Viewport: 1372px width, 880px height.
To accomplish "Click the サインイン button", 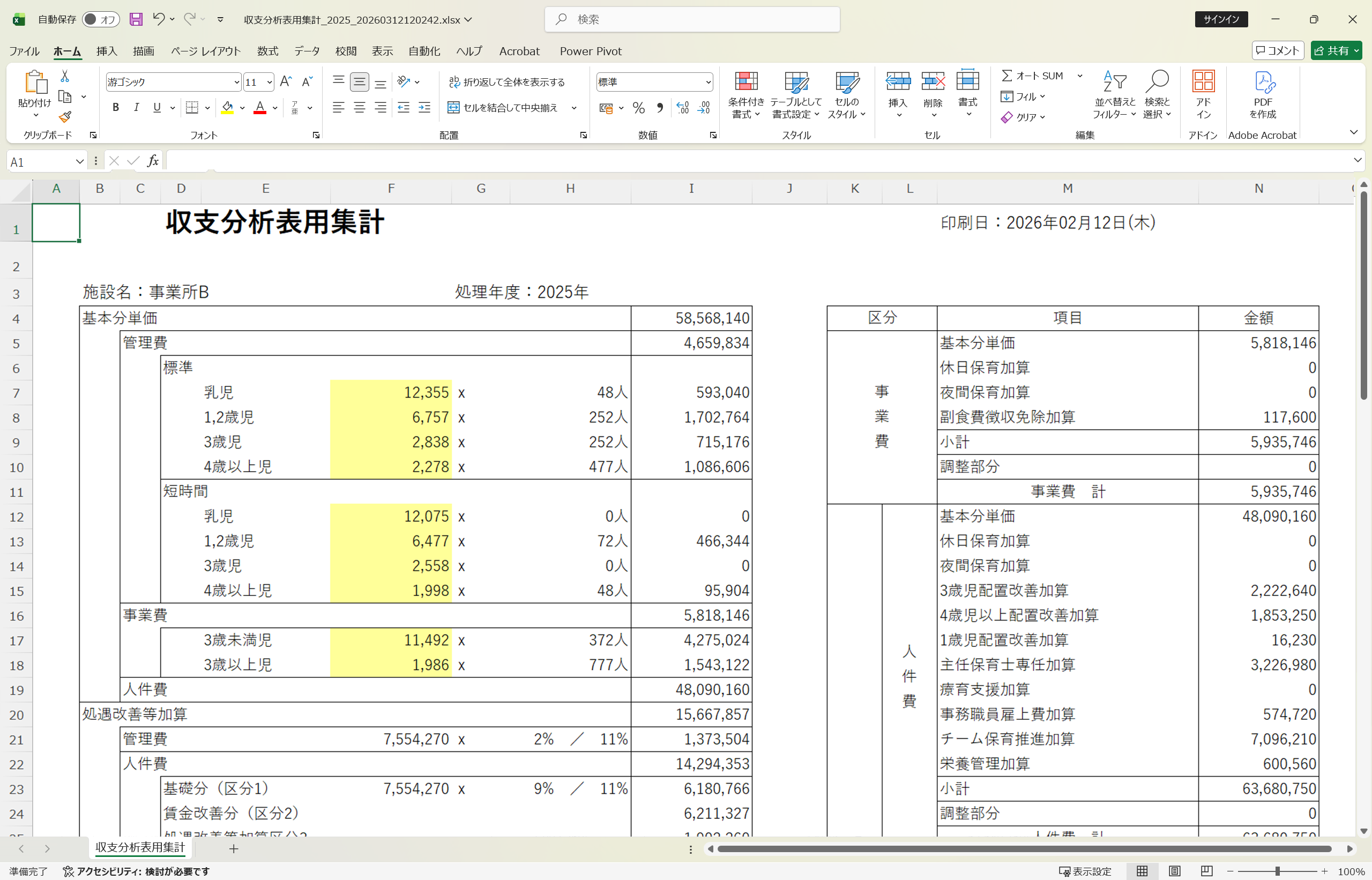I will click(1221, 19).
